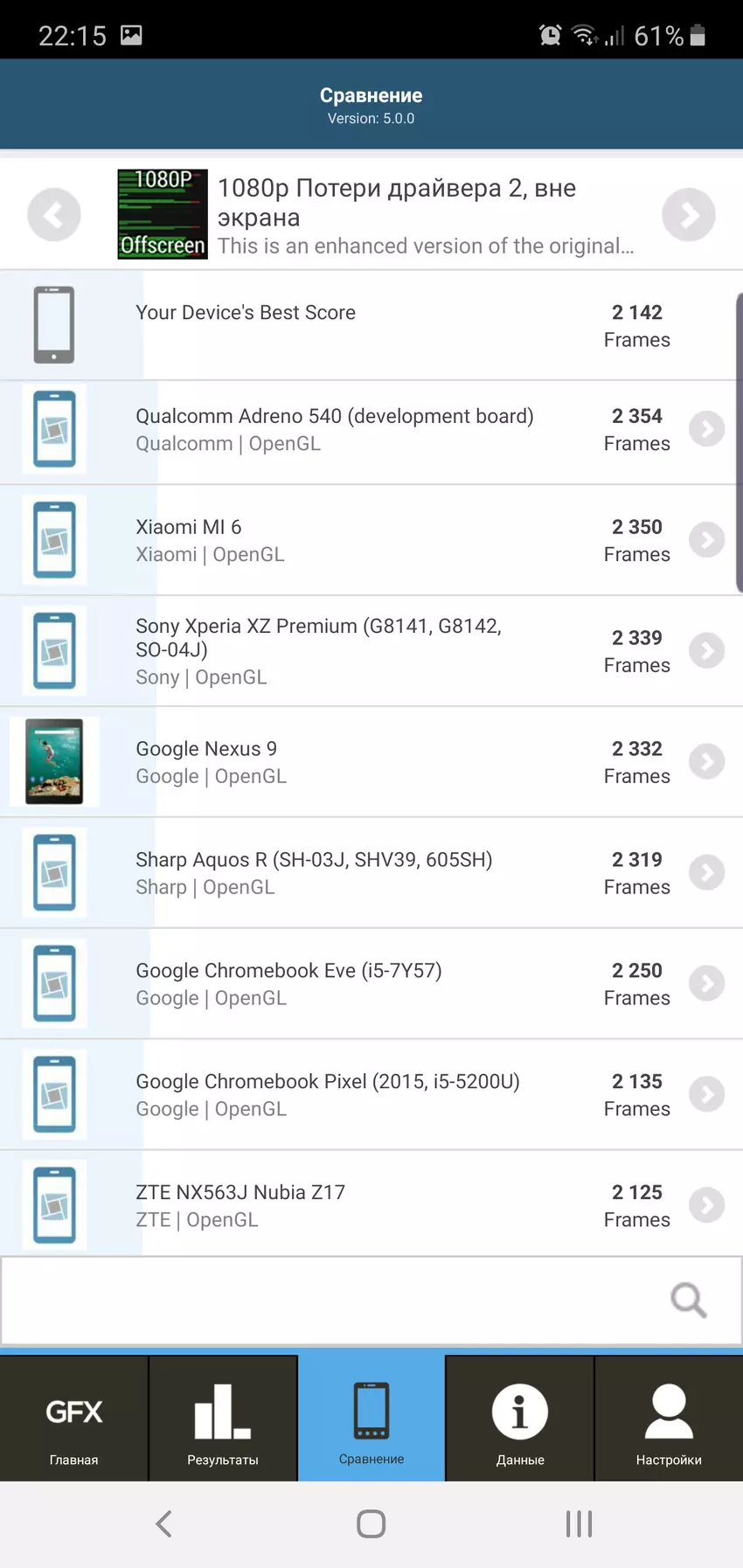This screenshot has height=1568, width=743.
Task: Go to next benchmark test arrow
Action: point(688,215)
